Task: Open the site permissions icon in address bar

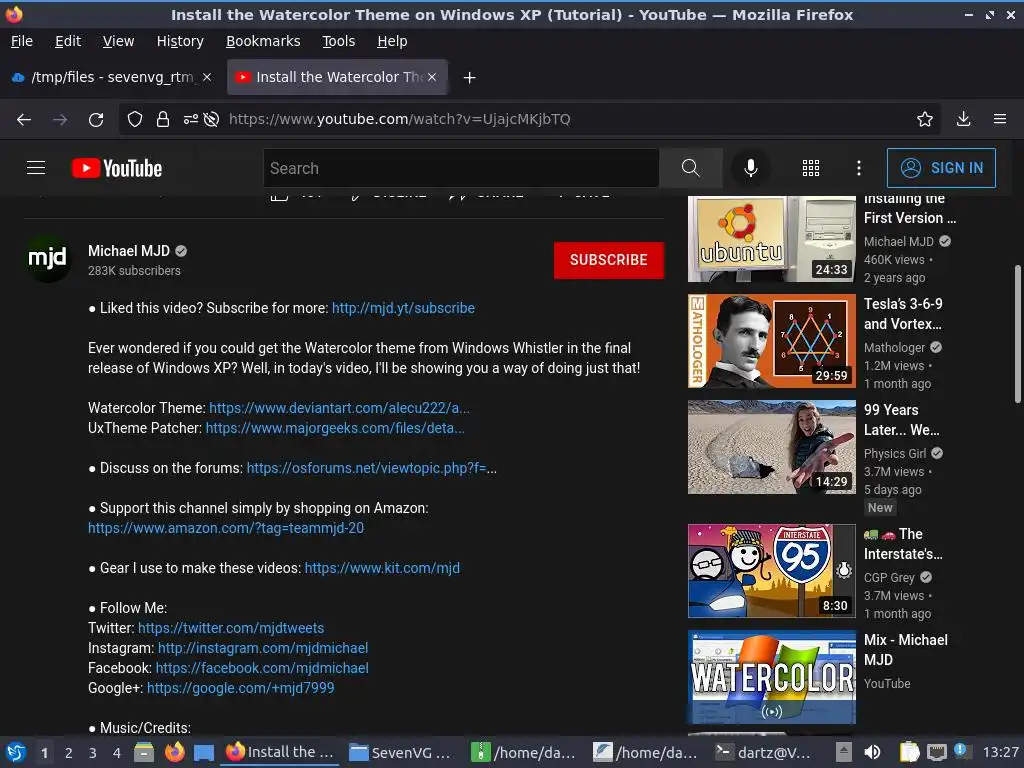Action: (x=190, y=120)
